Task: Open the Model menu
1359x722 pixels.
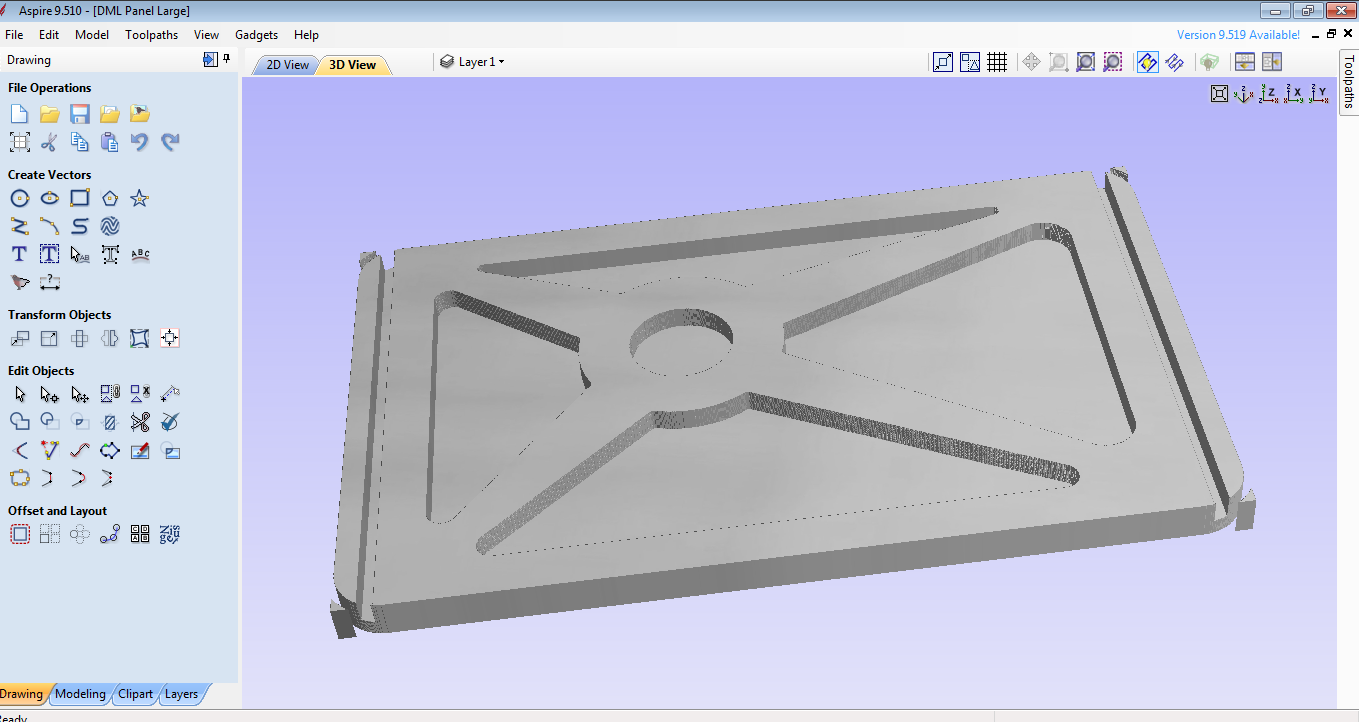Action: coord(92,35)
